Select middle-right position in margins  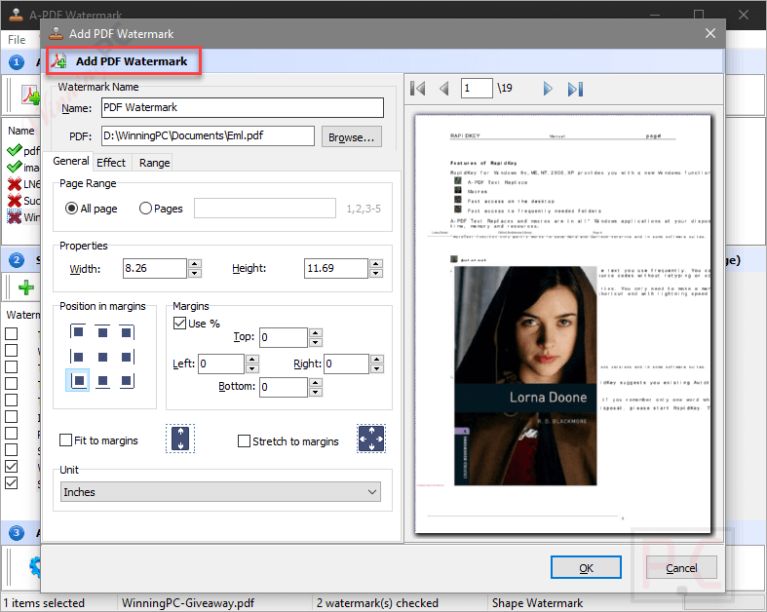click(127, 357)
